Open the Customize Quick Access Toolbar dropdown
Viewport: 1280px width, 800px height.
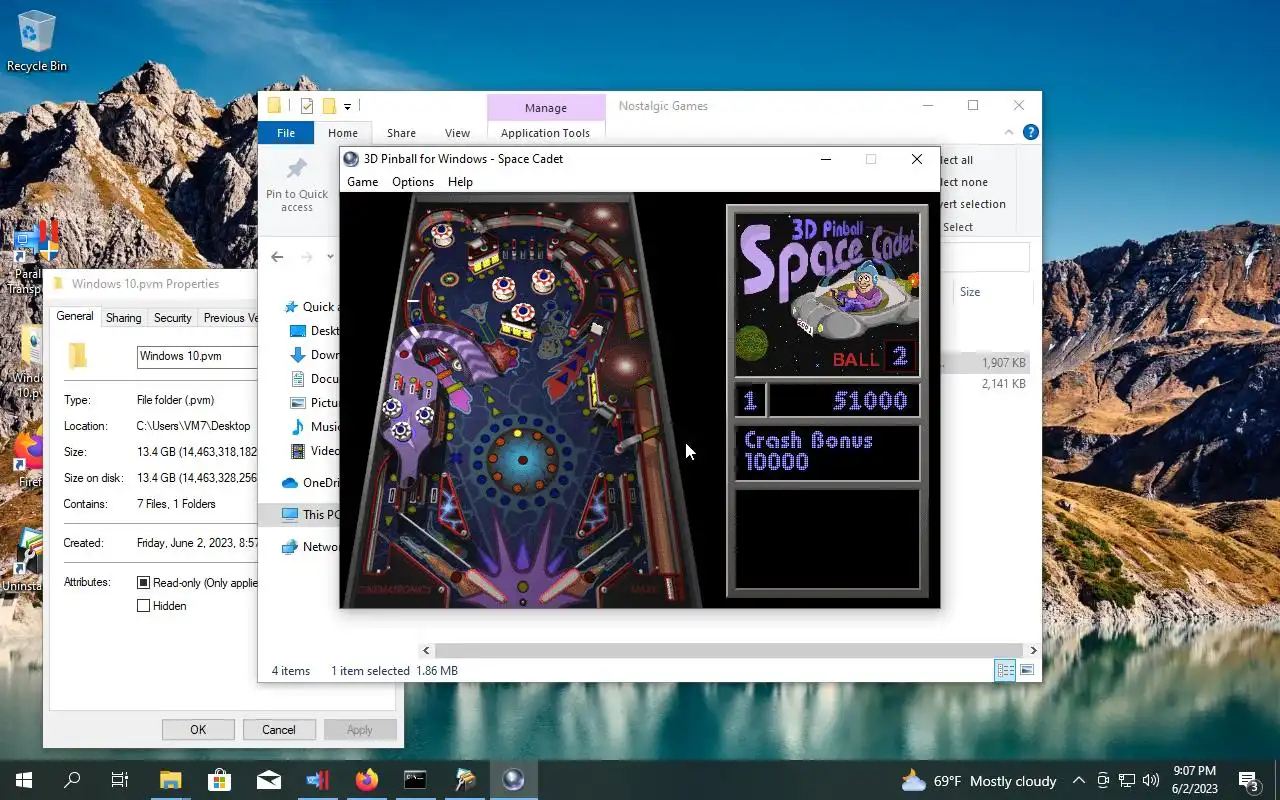(347, 107)
